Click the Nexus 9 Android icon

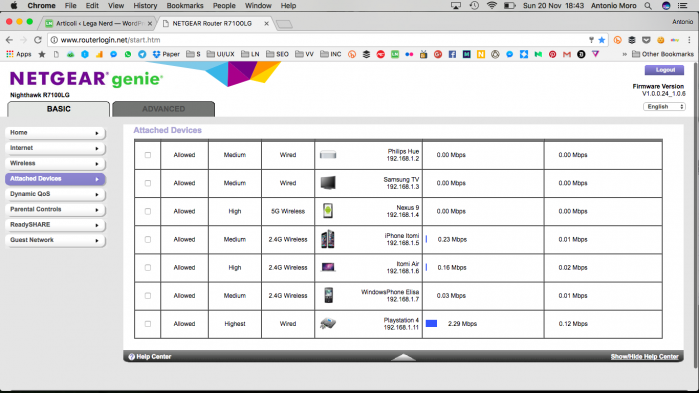pos(328,211)
